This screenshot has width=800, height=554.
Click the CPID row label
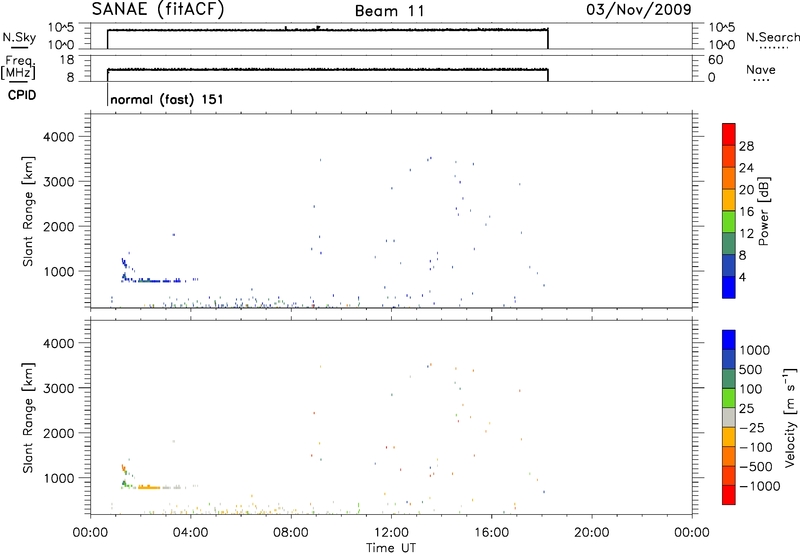point(22,95)
